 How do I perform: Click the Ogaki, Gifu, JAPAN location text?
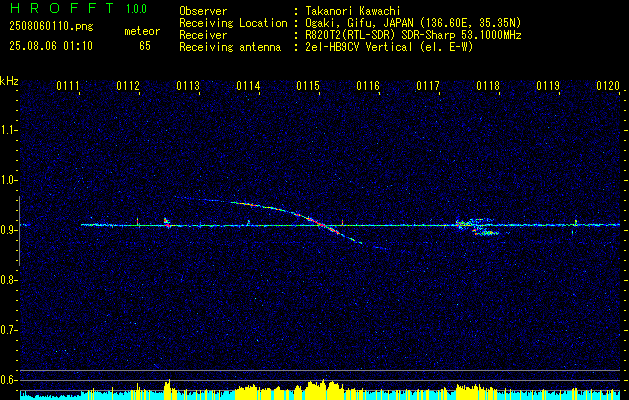point(413,23)
